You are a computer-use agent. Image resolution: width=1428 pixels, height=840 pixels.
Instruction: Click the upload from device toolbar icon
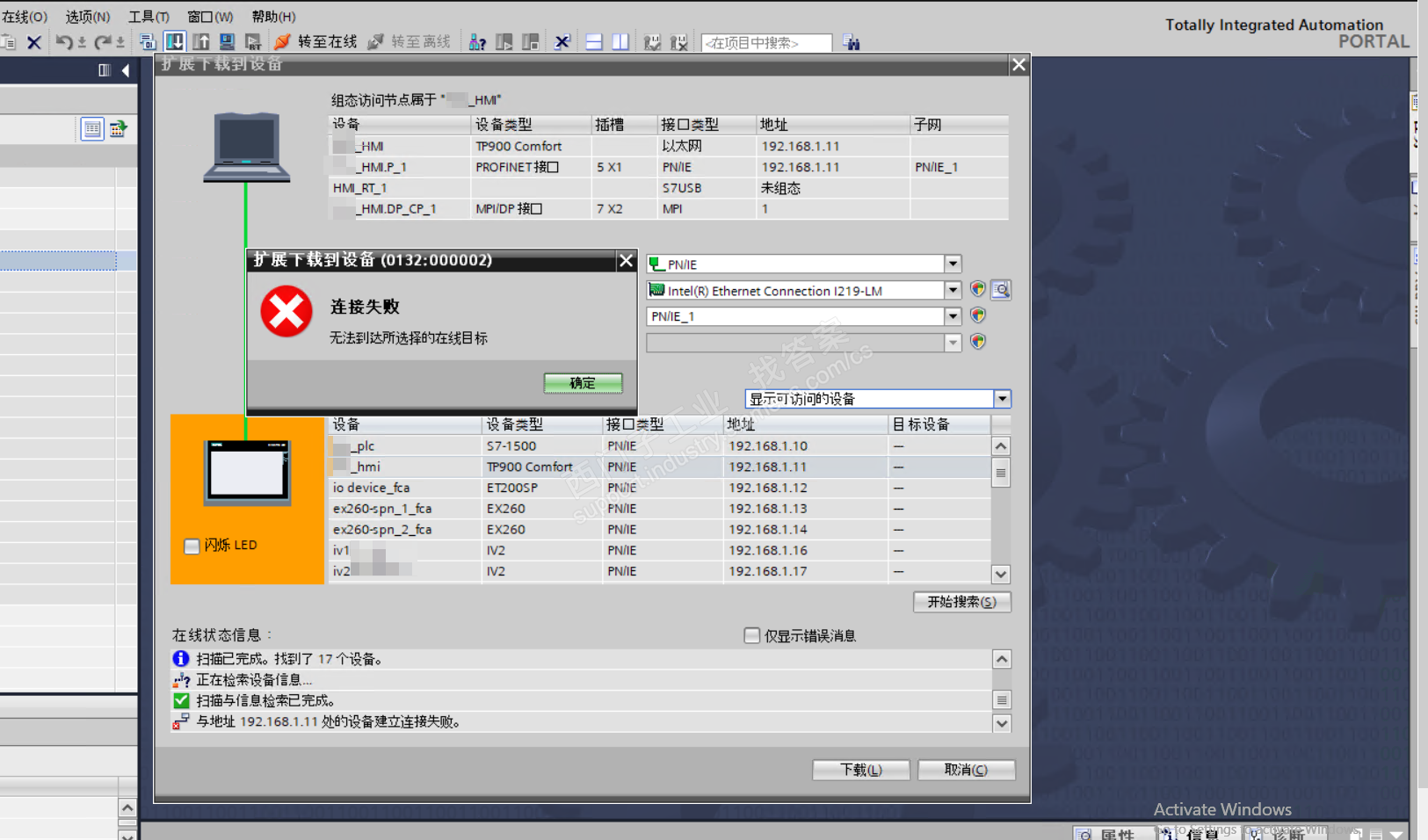tap(201, 42)
